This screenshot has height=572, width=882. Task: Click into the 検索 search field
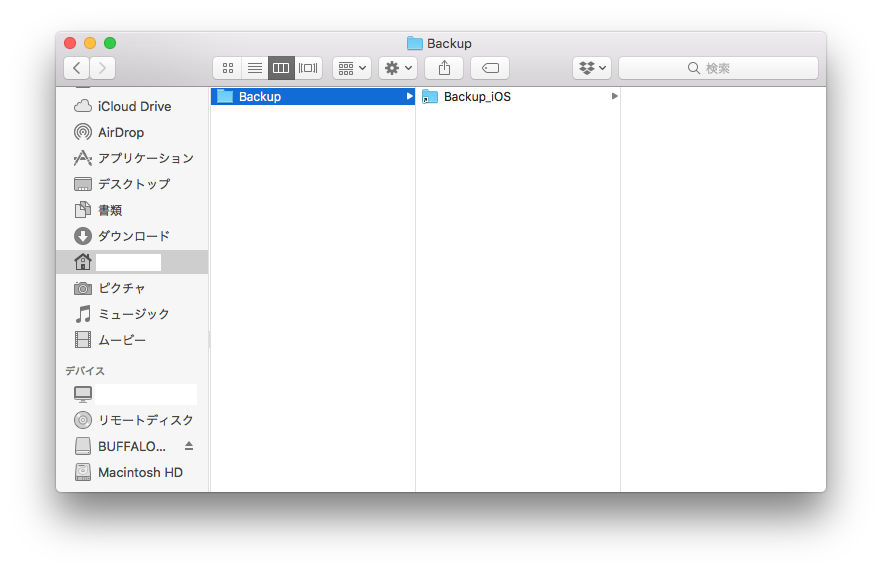click(x=718, y=68)
